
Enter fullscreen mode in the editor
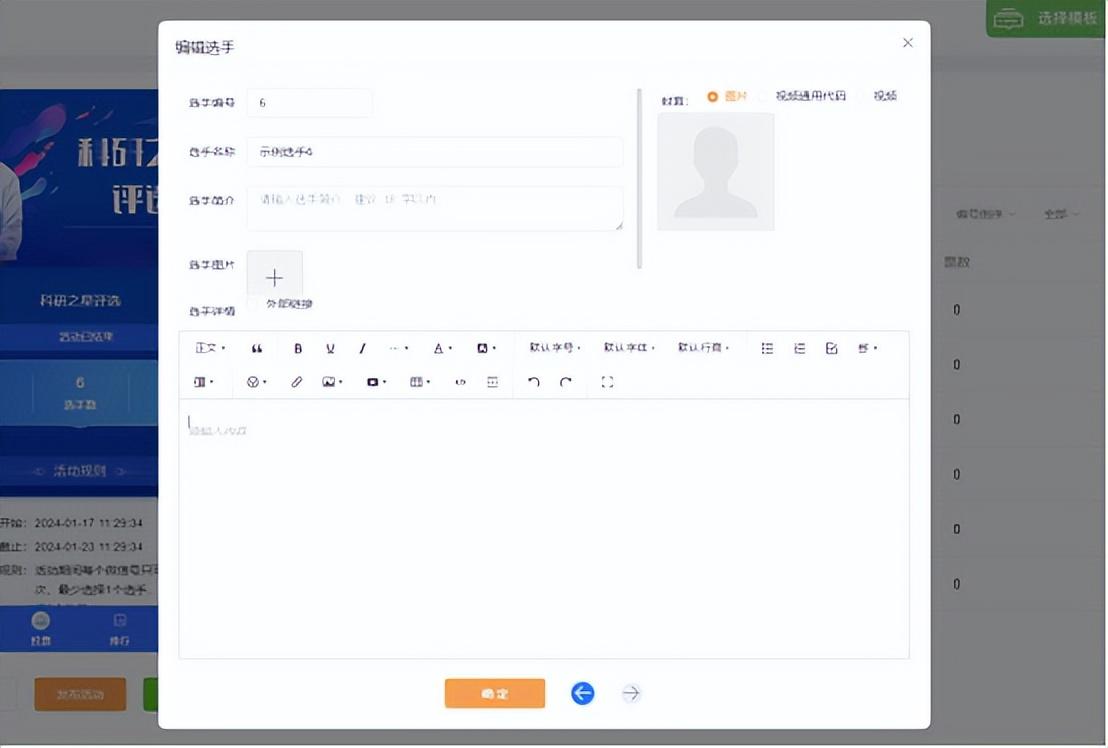pyautogui.click(x=607, y=382)
